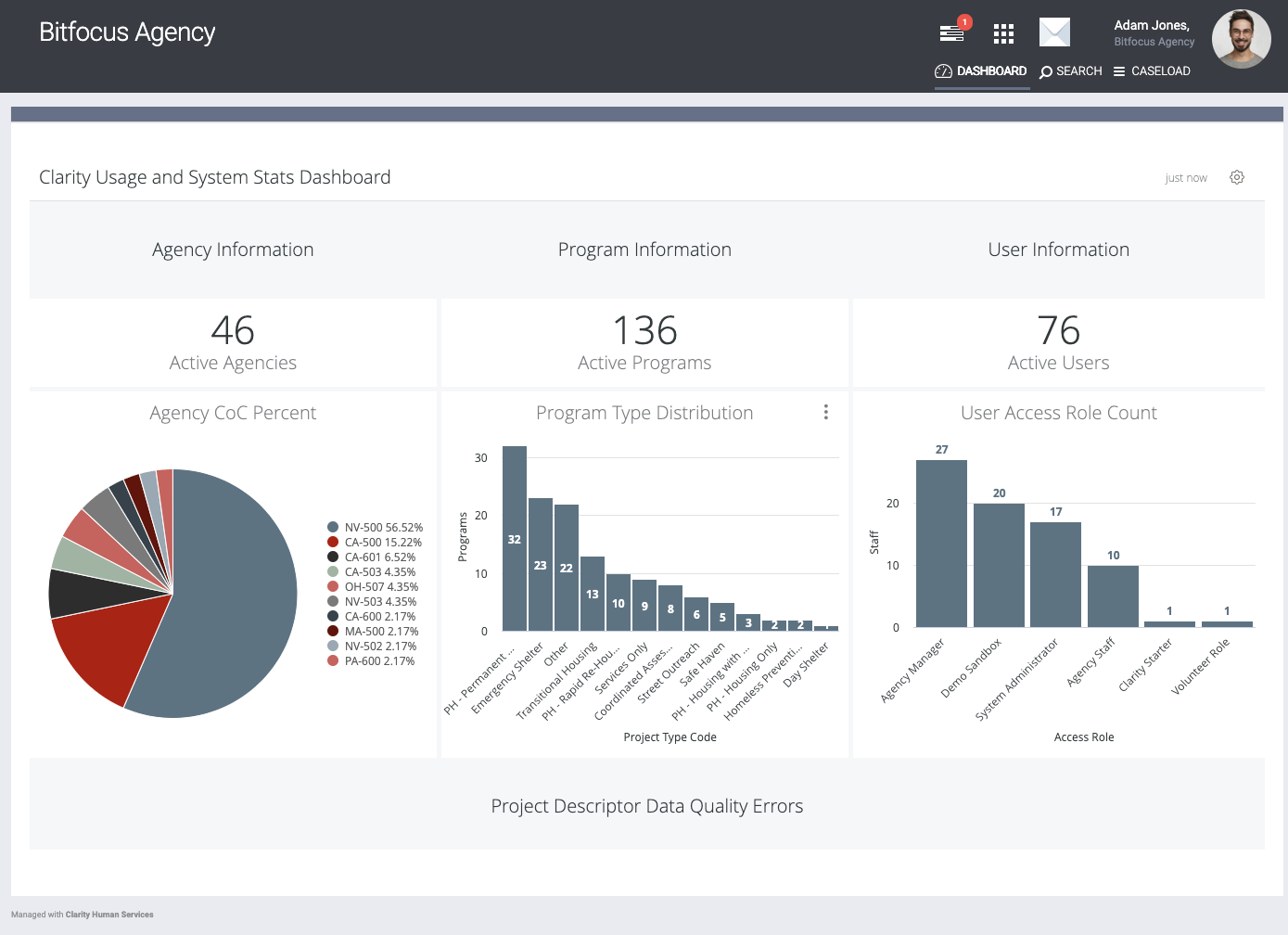
Task: Click the Agency Staff bar showing 10
Action: 1113,596
